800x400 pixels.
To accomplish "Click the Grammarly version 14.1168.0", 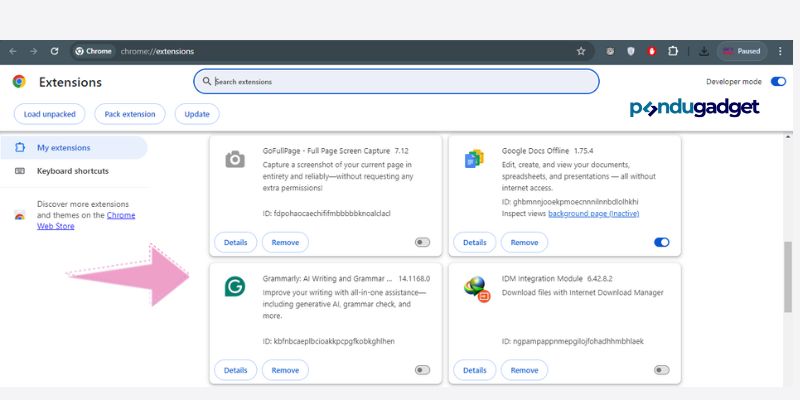I will pyautogui.click(x=414, y=279).
